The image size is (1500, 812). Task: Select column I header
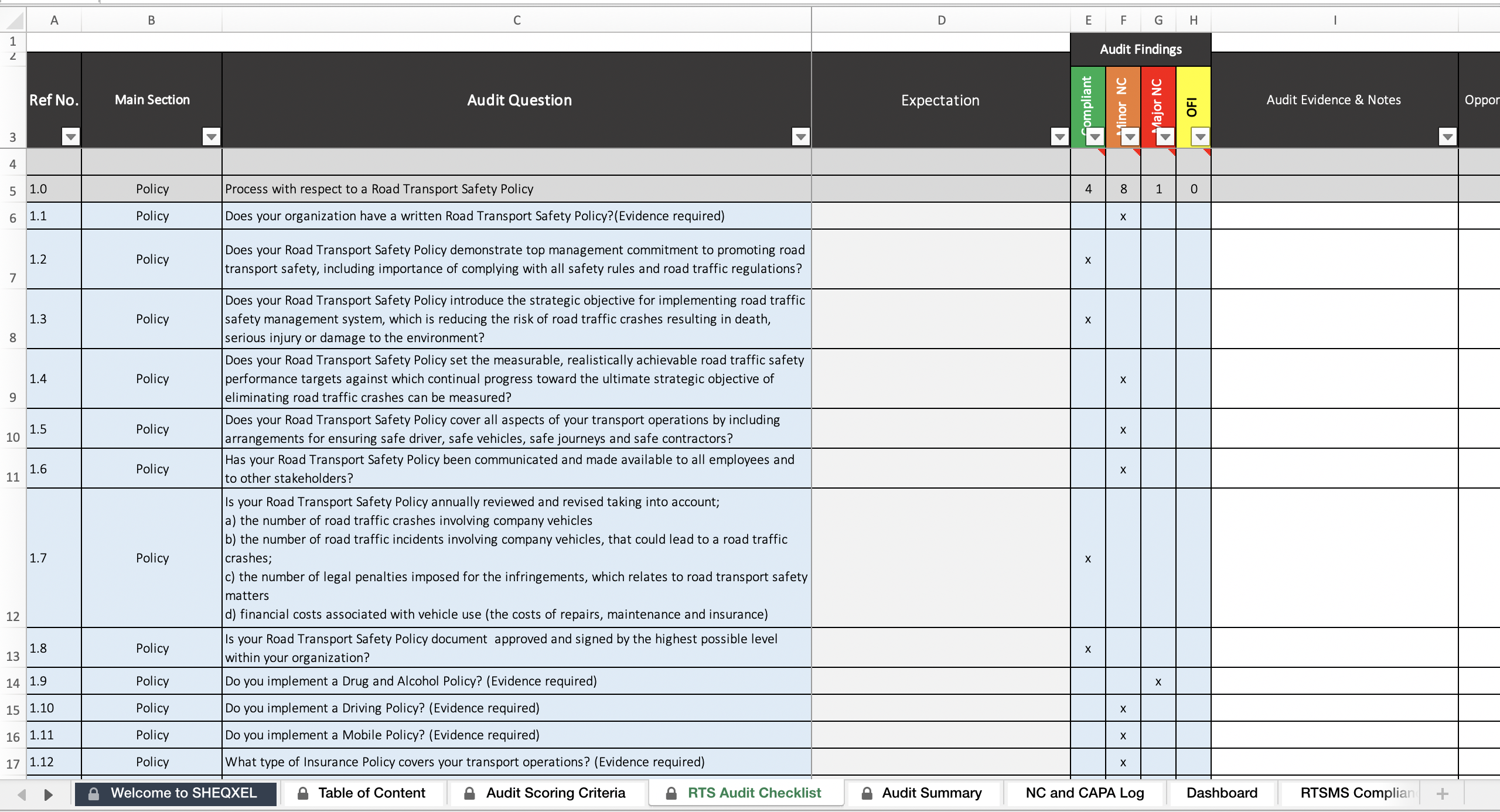tap(1335, 20)
